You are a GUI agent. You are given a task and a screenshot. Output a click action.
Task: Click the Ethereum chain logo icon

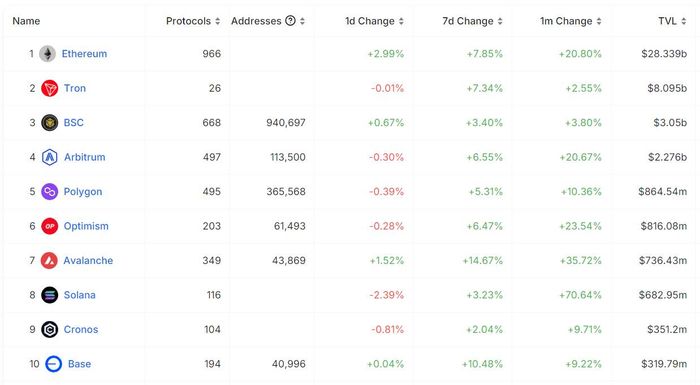pos(47,54)
